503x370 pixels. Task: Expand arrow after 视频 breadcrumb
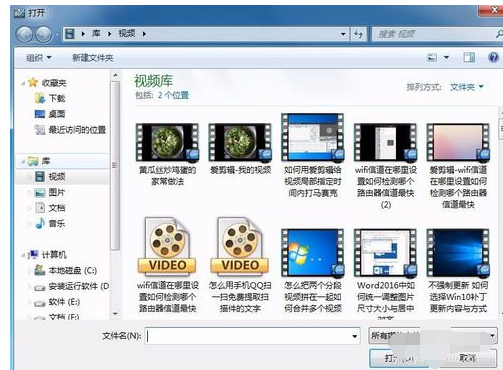tap(144, 34)
